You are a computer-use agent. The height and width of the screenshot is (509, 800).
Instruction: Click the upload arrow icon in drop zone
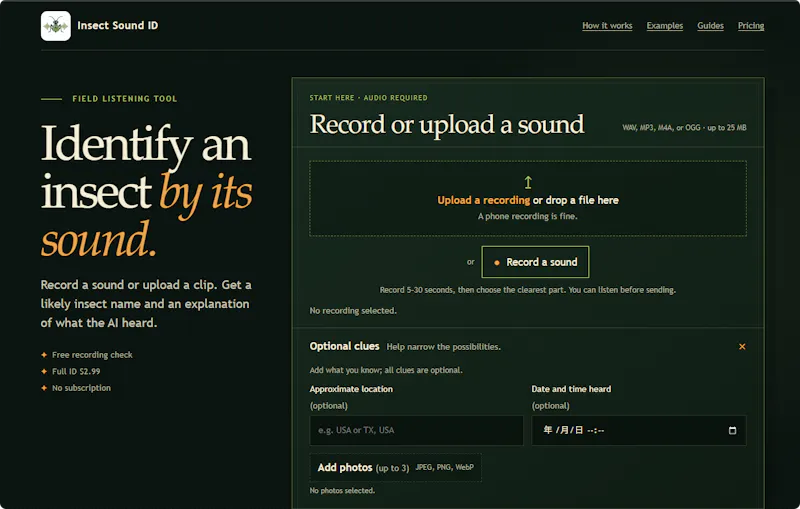tap(528, 182)
